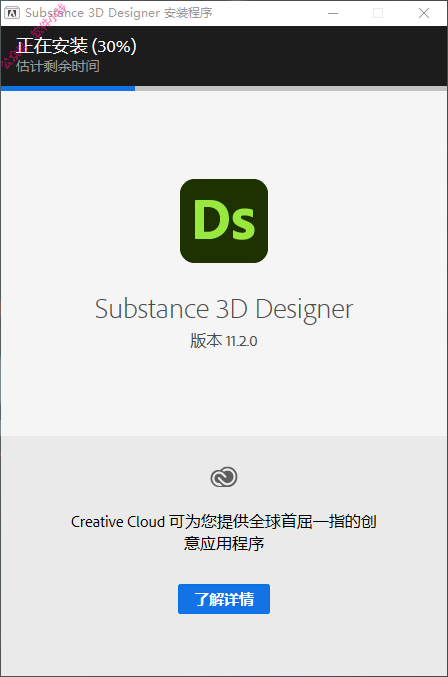Click the blank area above the Ds logo

224,134
